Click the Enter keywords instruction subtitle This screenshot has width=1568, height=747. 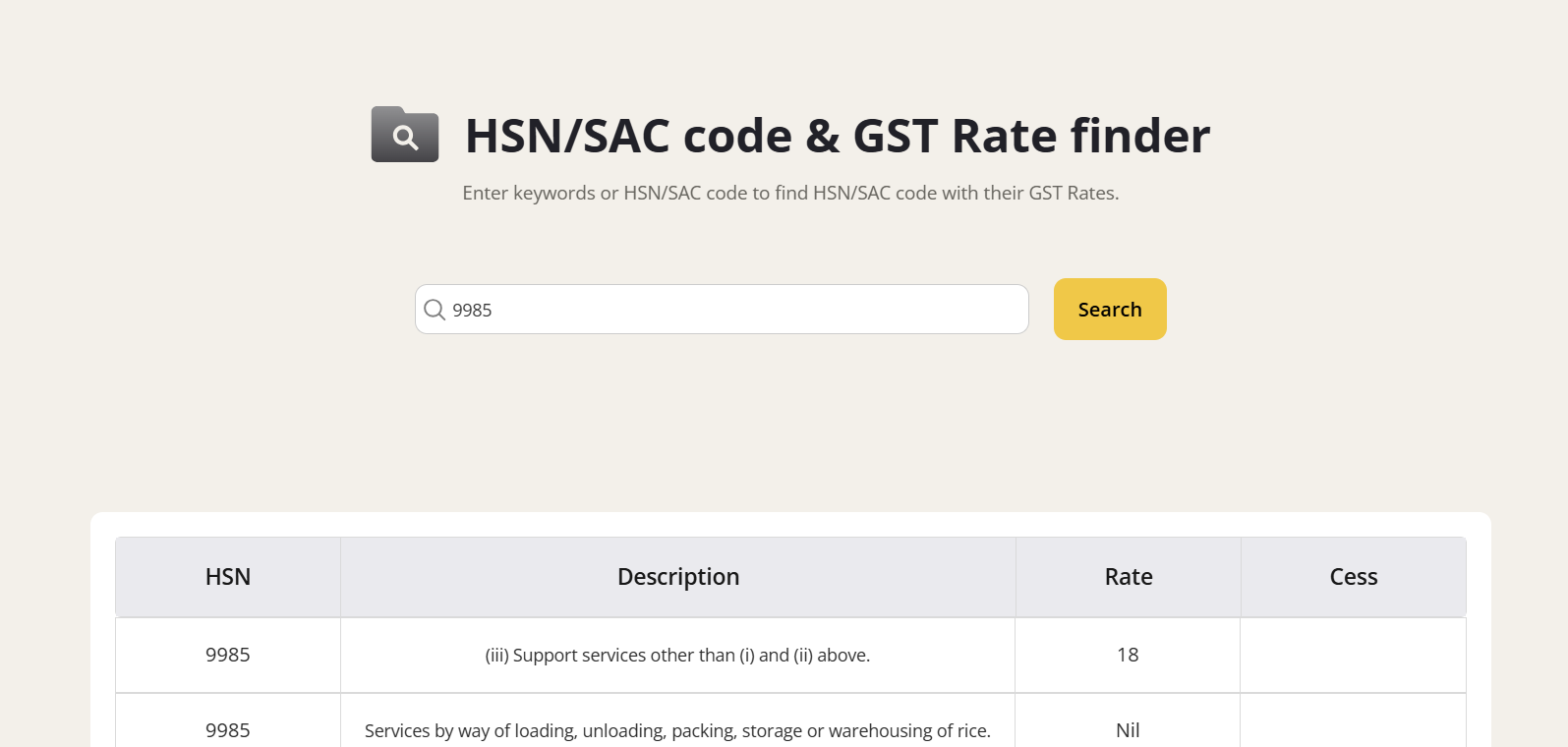[790, 193]
